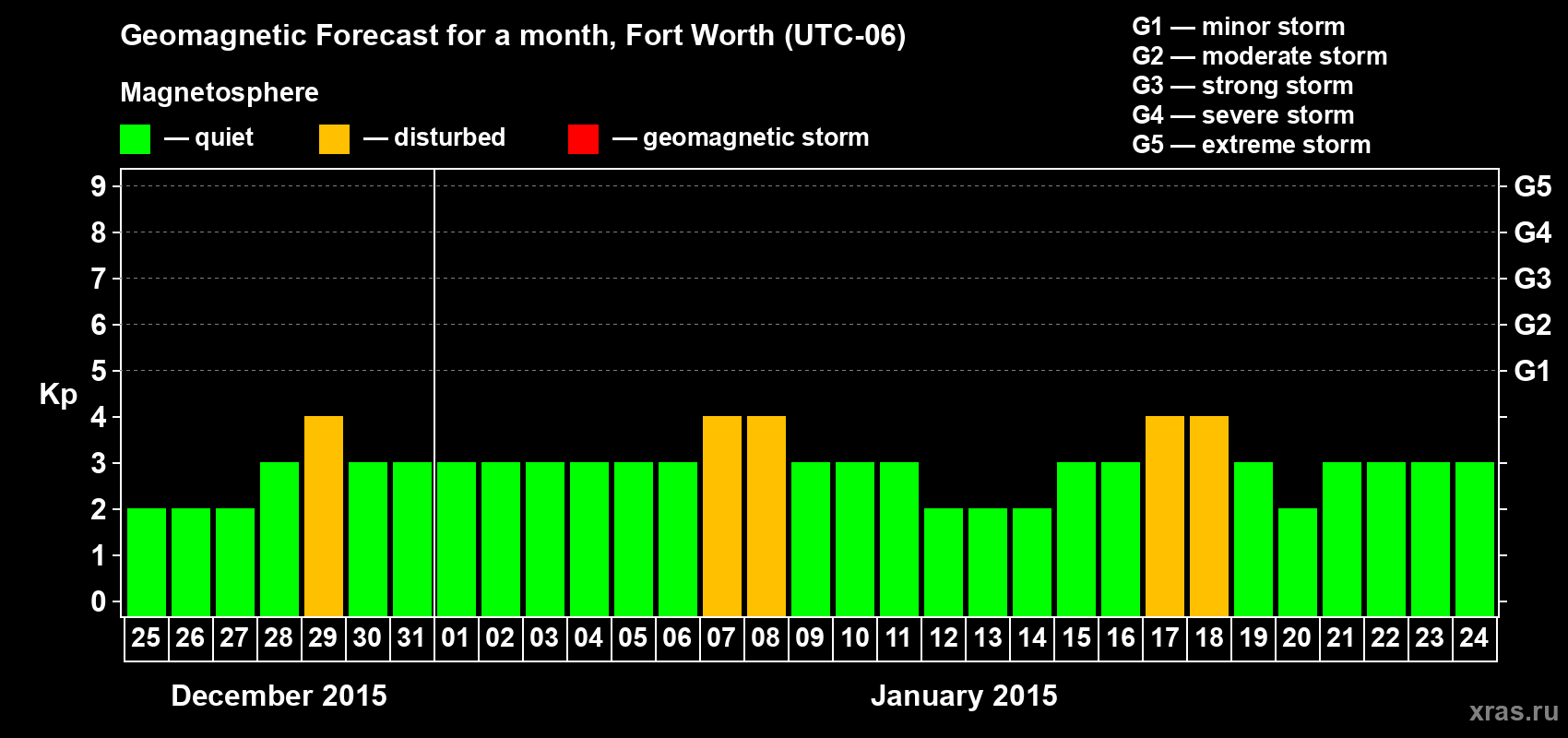Image resolution: width=1568 pixels, height=738 pixels.
Task: Click the '— disturbed' legend label
Action: click(434, 137)
